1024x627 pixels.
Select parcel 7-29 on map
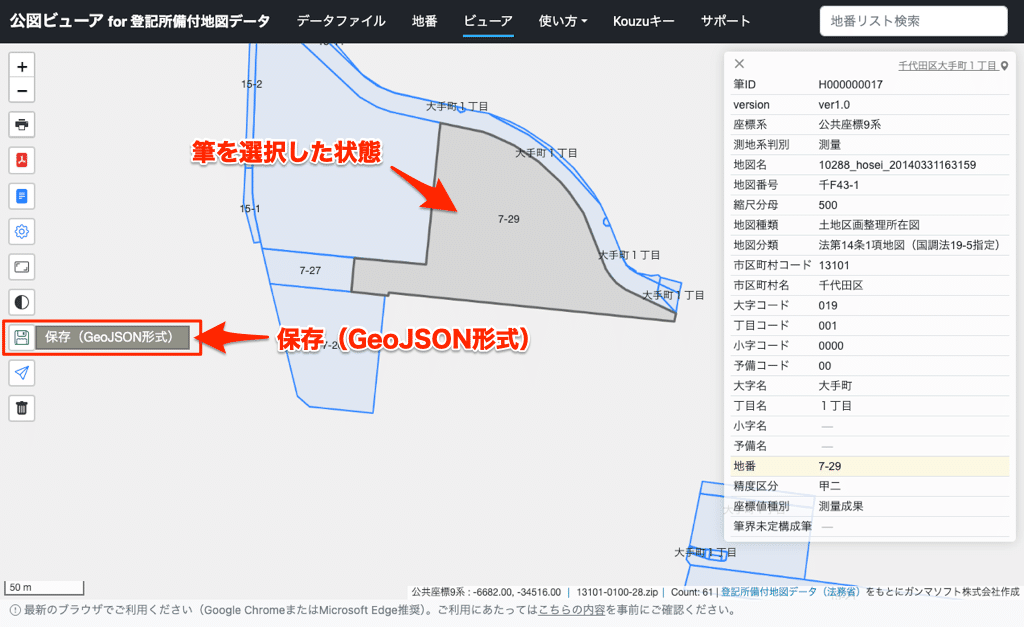click(509, 219)
